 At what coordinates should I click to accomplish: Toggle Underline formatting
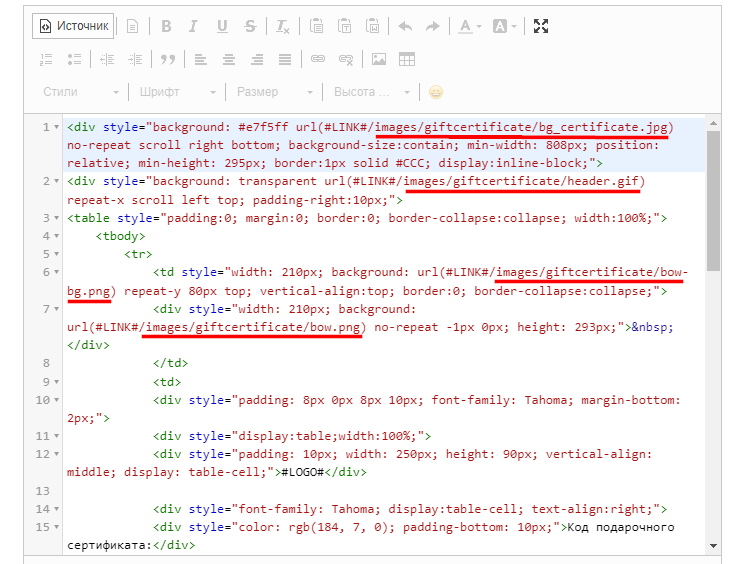tap(222, 26)
